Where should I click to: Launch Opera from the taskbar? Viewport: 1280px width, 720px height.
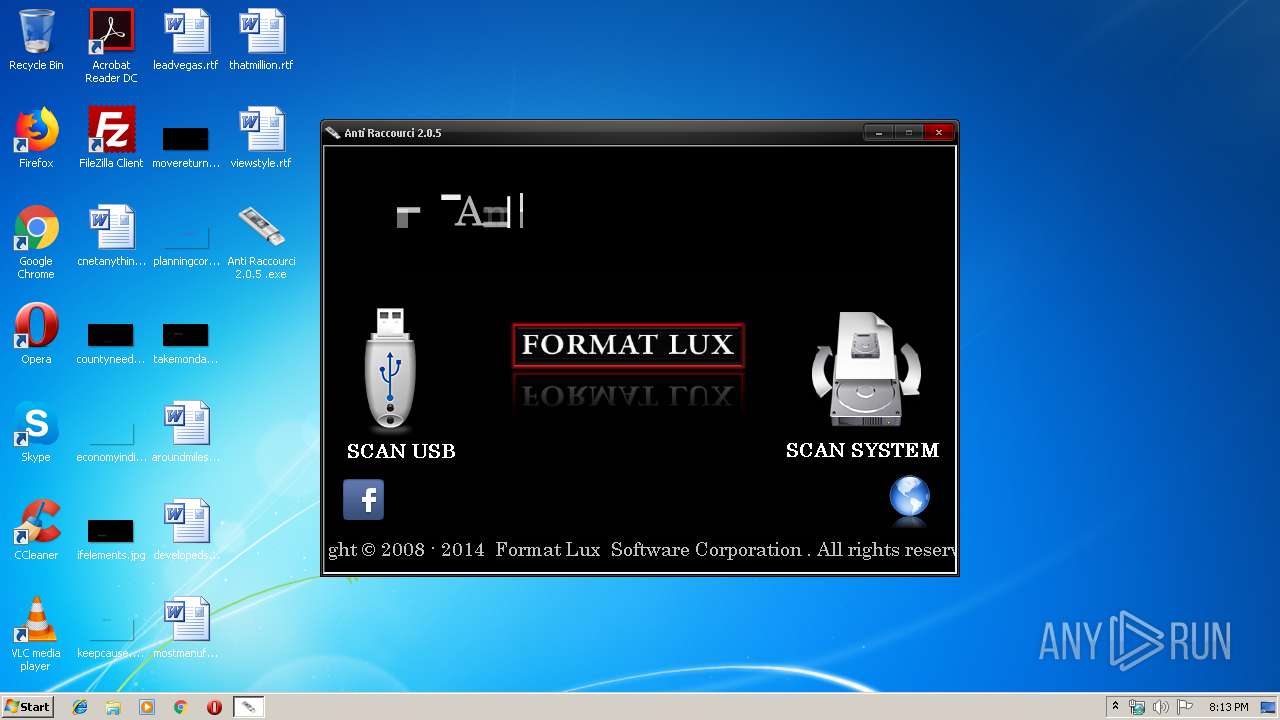coord(214,707)
